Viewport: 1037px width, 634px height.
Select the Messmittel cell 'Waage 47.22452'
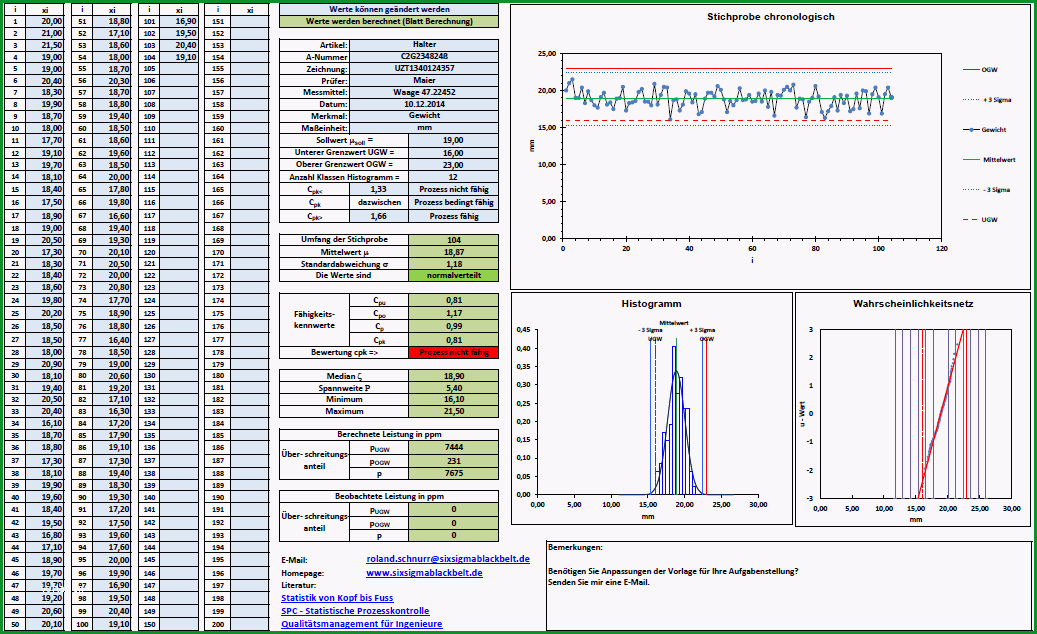click(x=424, y=93)
